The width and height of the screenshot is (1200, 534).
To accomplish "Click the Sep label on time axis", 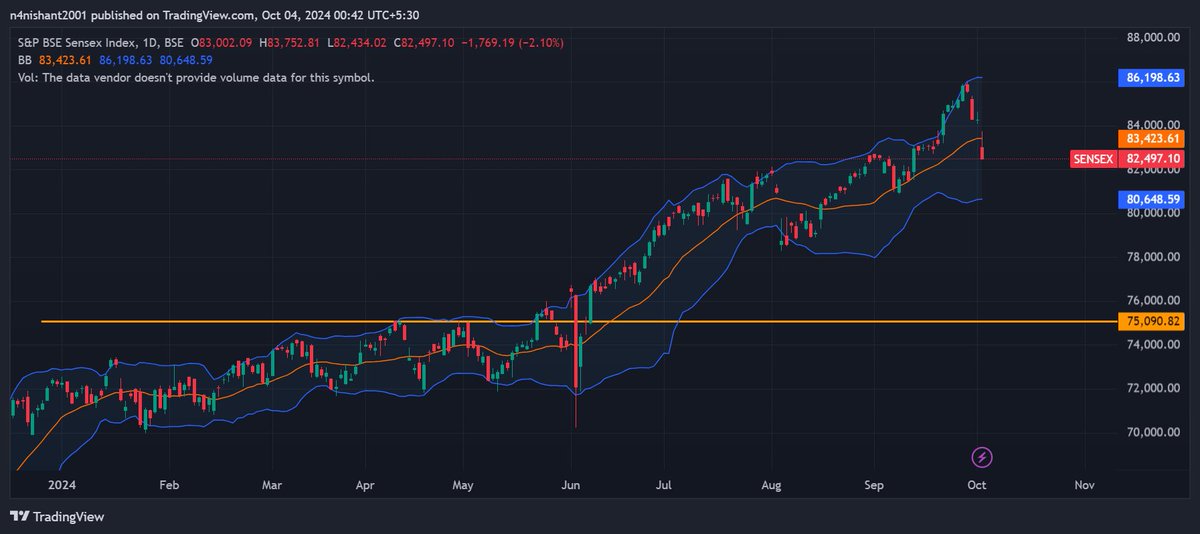I will pos(875,485).
